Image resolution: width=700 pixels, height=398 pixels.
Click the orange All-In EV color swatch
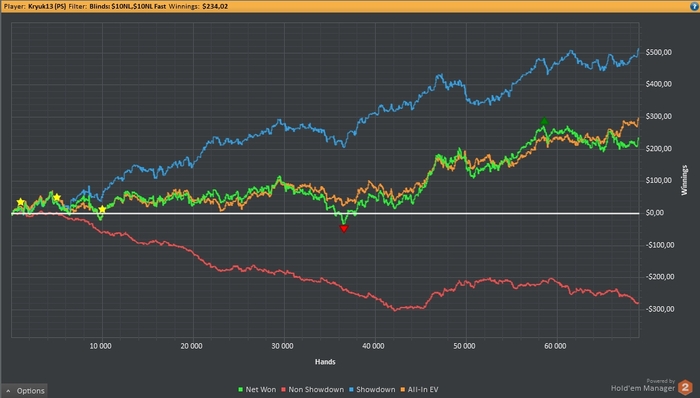(x=403, y=390)
